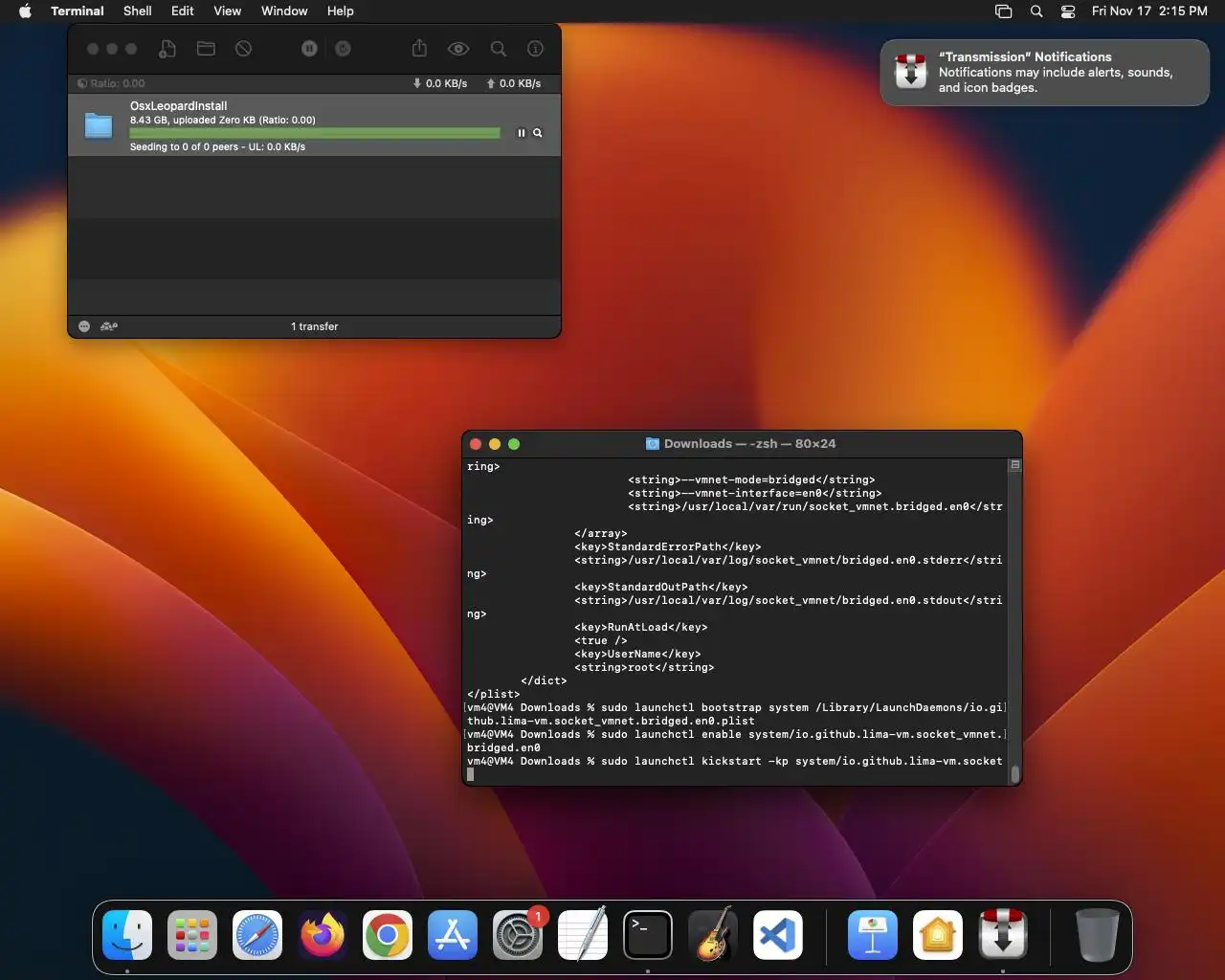The height and width of the screenshot is (980, 1225).
Task: Reveal OsxLeopardInstall in Finder magnifier button
Action: 538,133
